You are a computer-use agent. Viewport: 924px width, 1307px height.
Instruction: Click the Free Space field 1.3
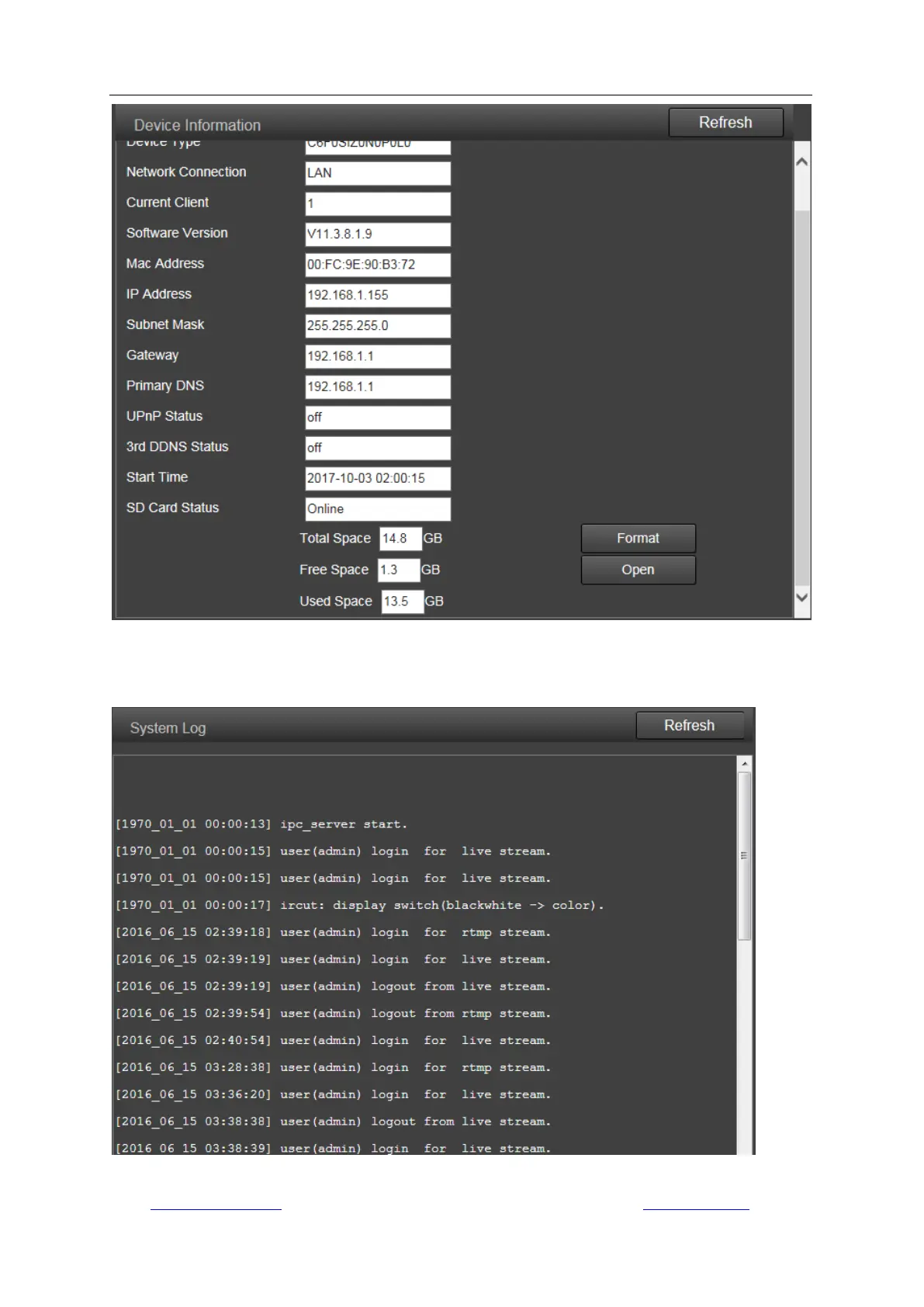pos(399,570)
